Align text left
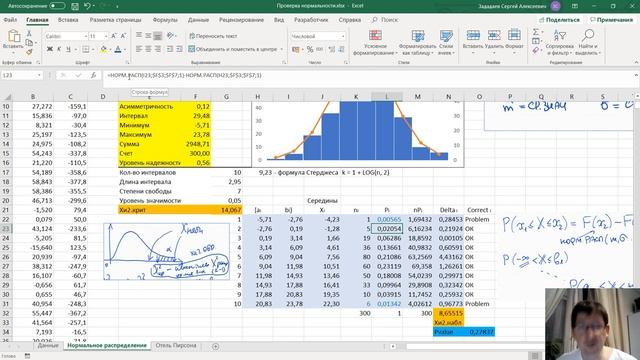Screen dimensions: 640x360 point(139,49)
